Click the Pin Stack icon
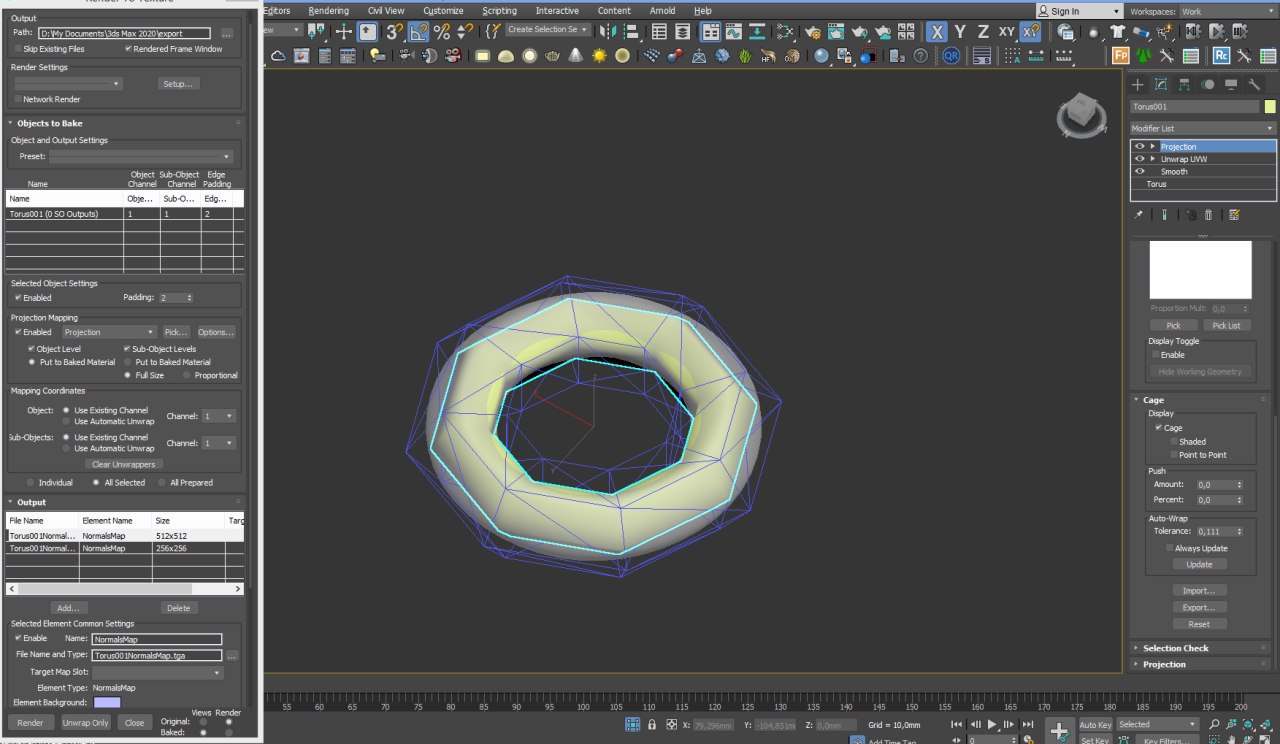This screenshot has height=744, width=1280. [x=1138, y=215]
